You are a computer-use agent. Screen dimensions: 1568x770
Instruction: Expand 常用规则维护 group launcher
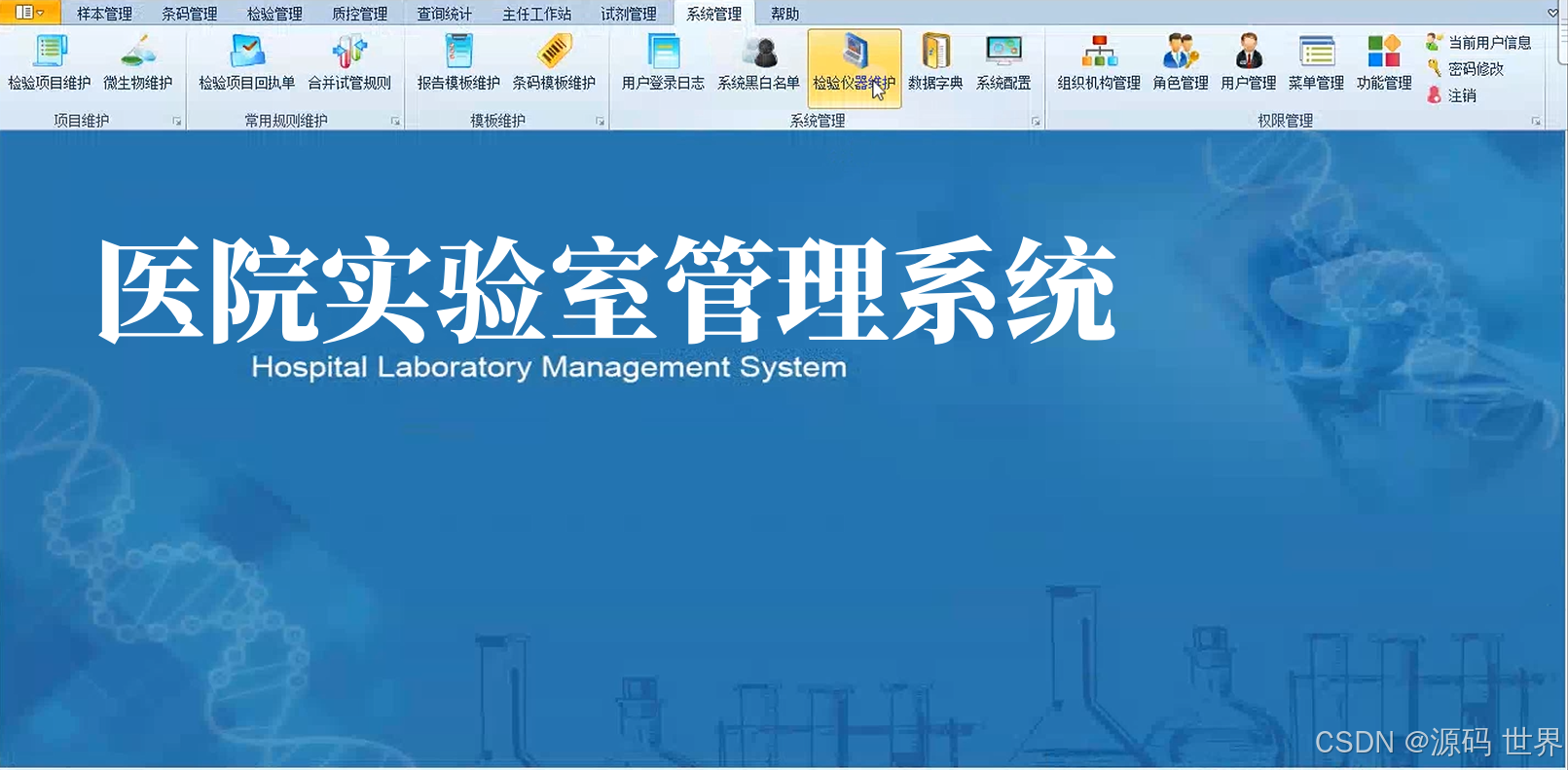(396, 122)
